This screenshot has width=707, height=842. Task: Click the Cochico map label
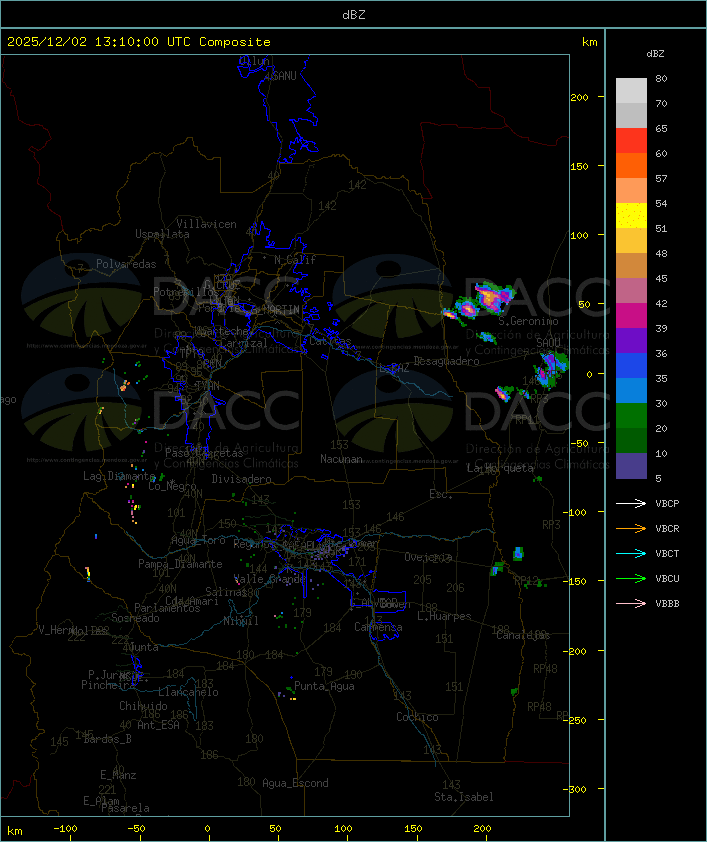[417, 717]
